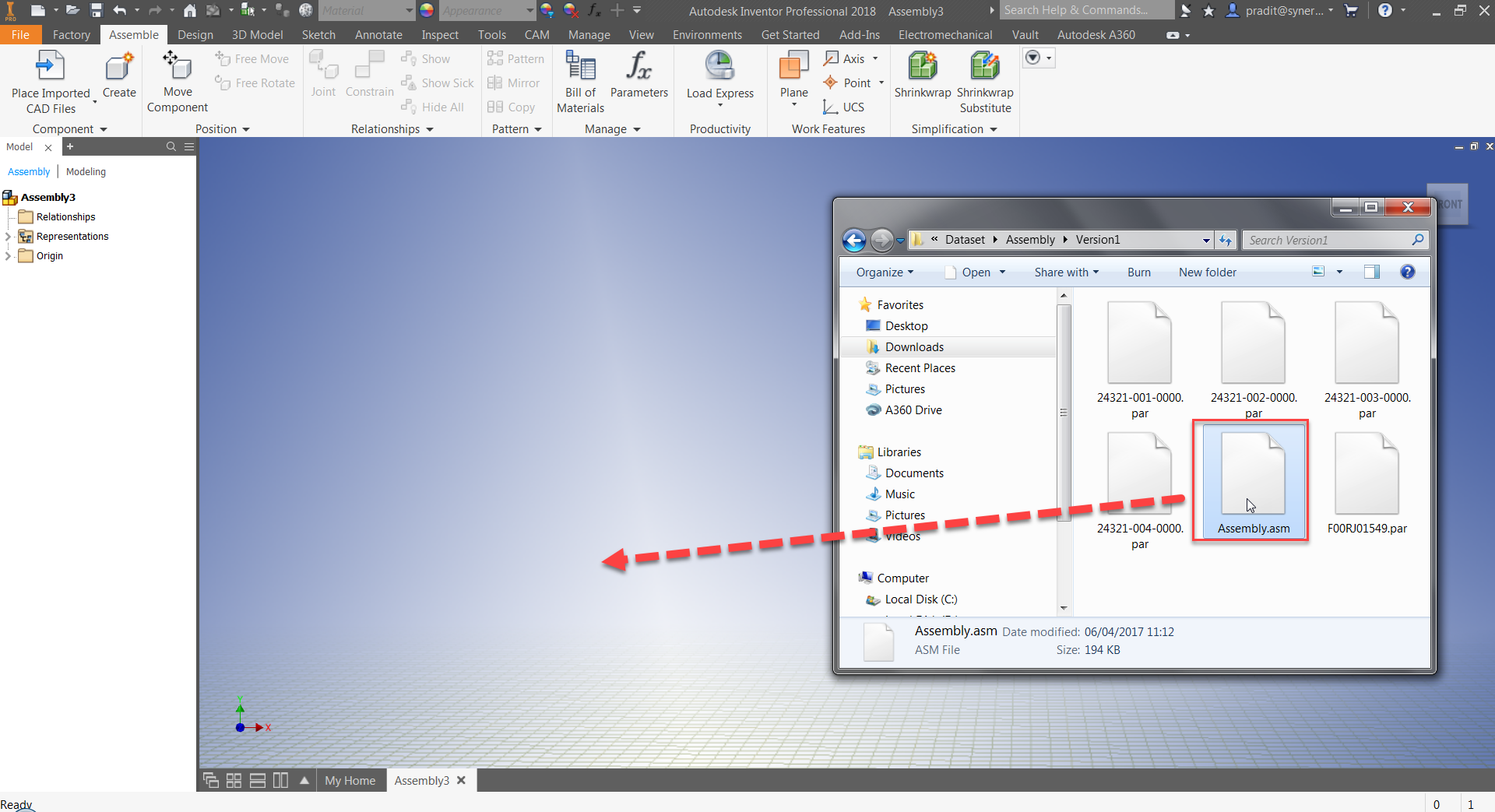Click the New folder button

pyautogui.click(x=1207, y=272)
